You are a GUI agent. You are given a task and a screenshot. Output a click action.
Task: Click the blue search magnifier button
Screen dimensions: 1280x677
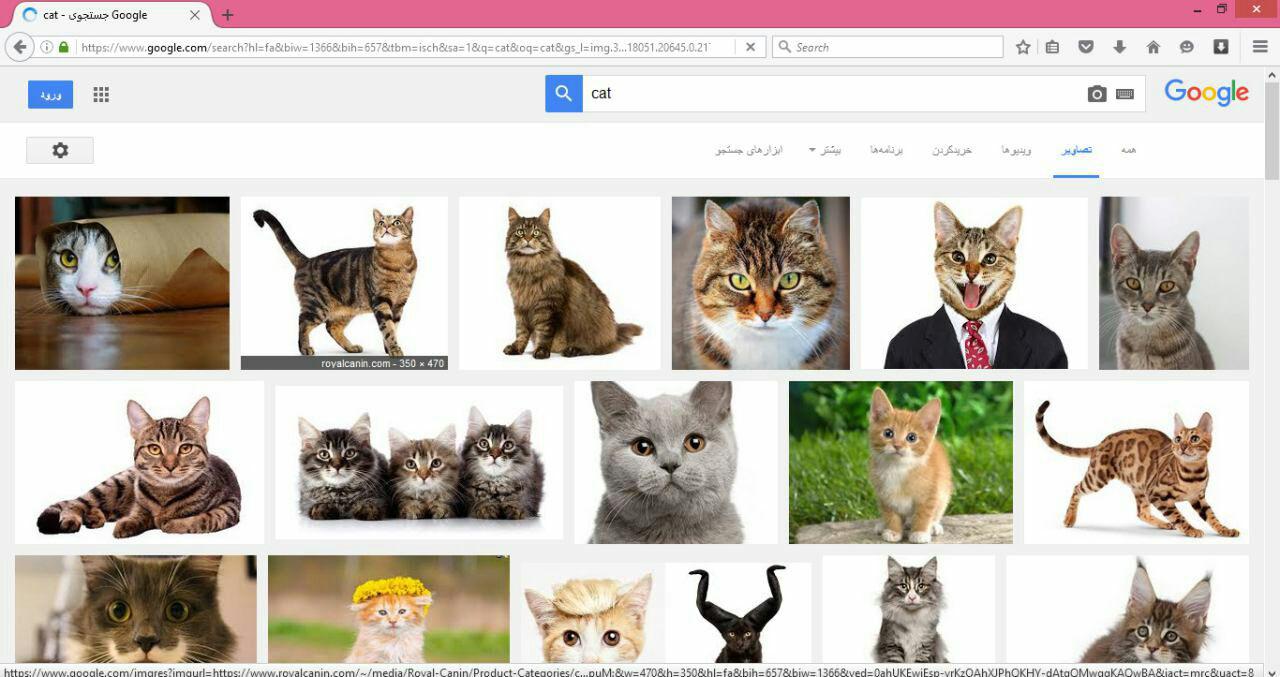[564, 94]
